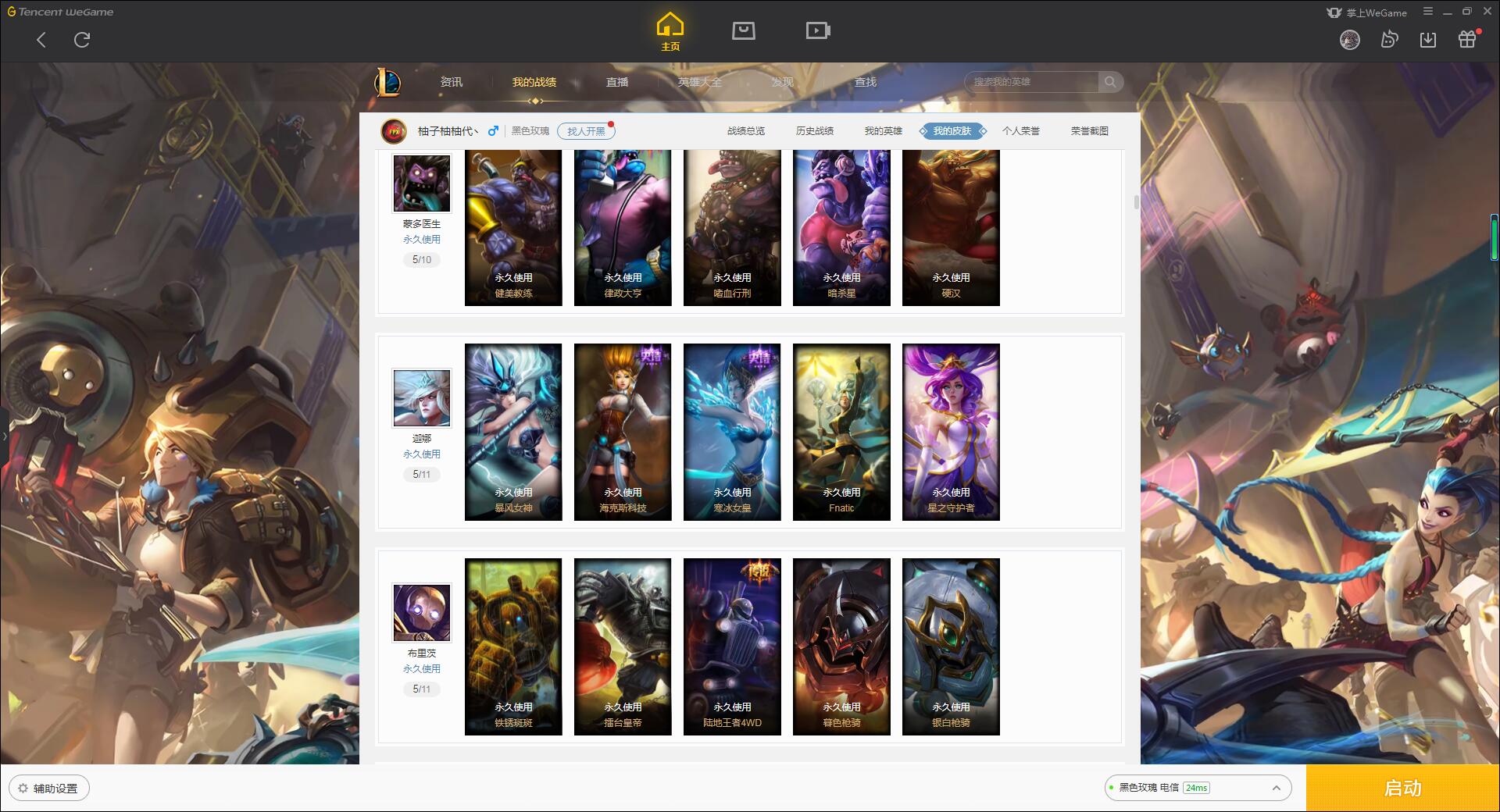Image resolution: width=1500 pixels, height=812 pixels.
Task: Switch to 个人荣誉 sub-tab
Action: click(x=1021, y=131)
